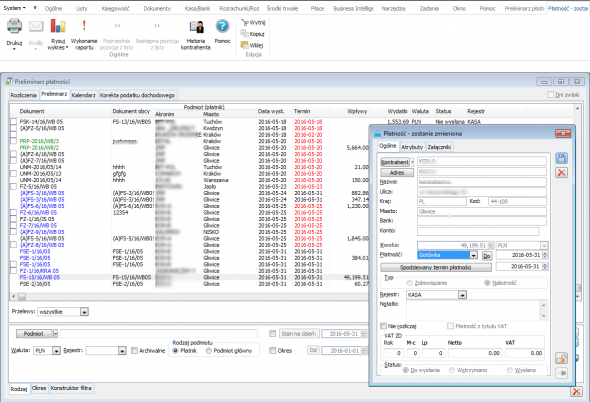The width and height of the screenshot is (590, 402).
Task: Open Drukuj dropdown arrow
Action: [14, 49]
